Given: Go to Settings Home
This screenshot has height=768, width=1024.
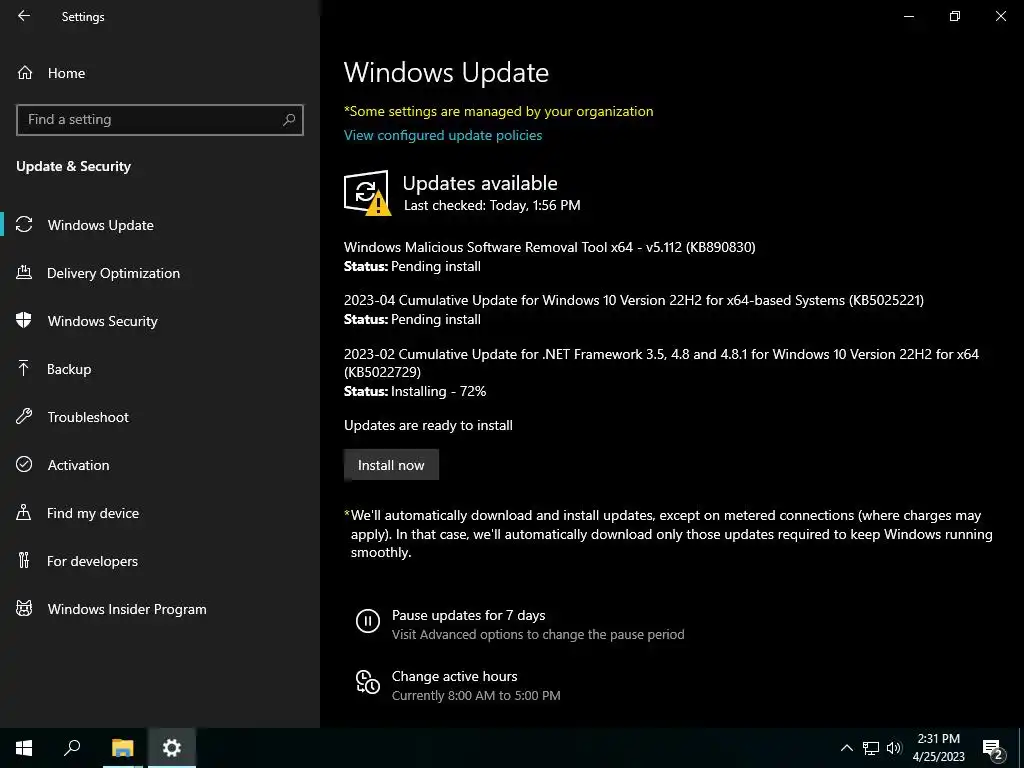Looking at the screenshot, I should [66, 73].
